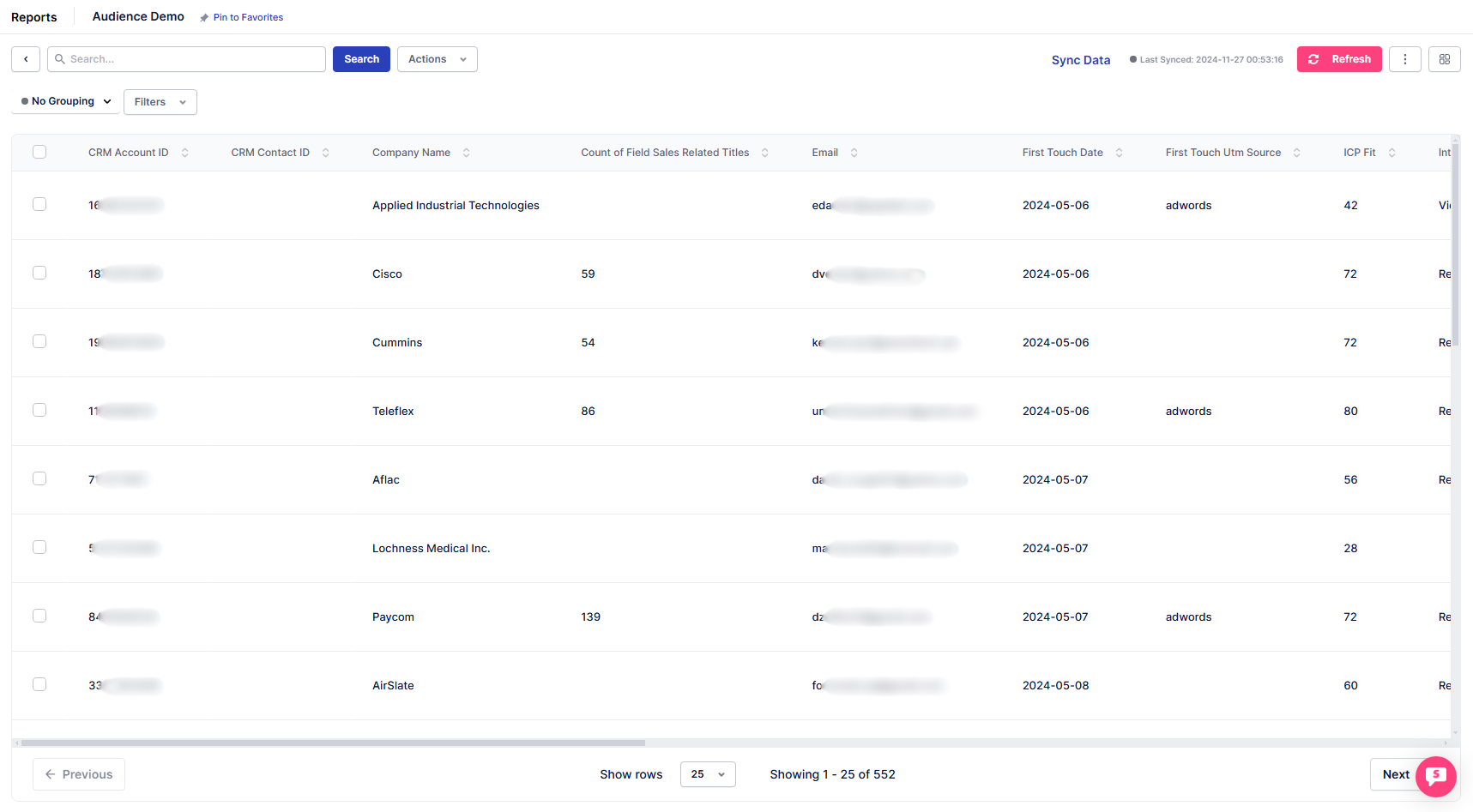The image size is (1473, 812).
Task: Go to the Previous page
Action: point(79,774)
